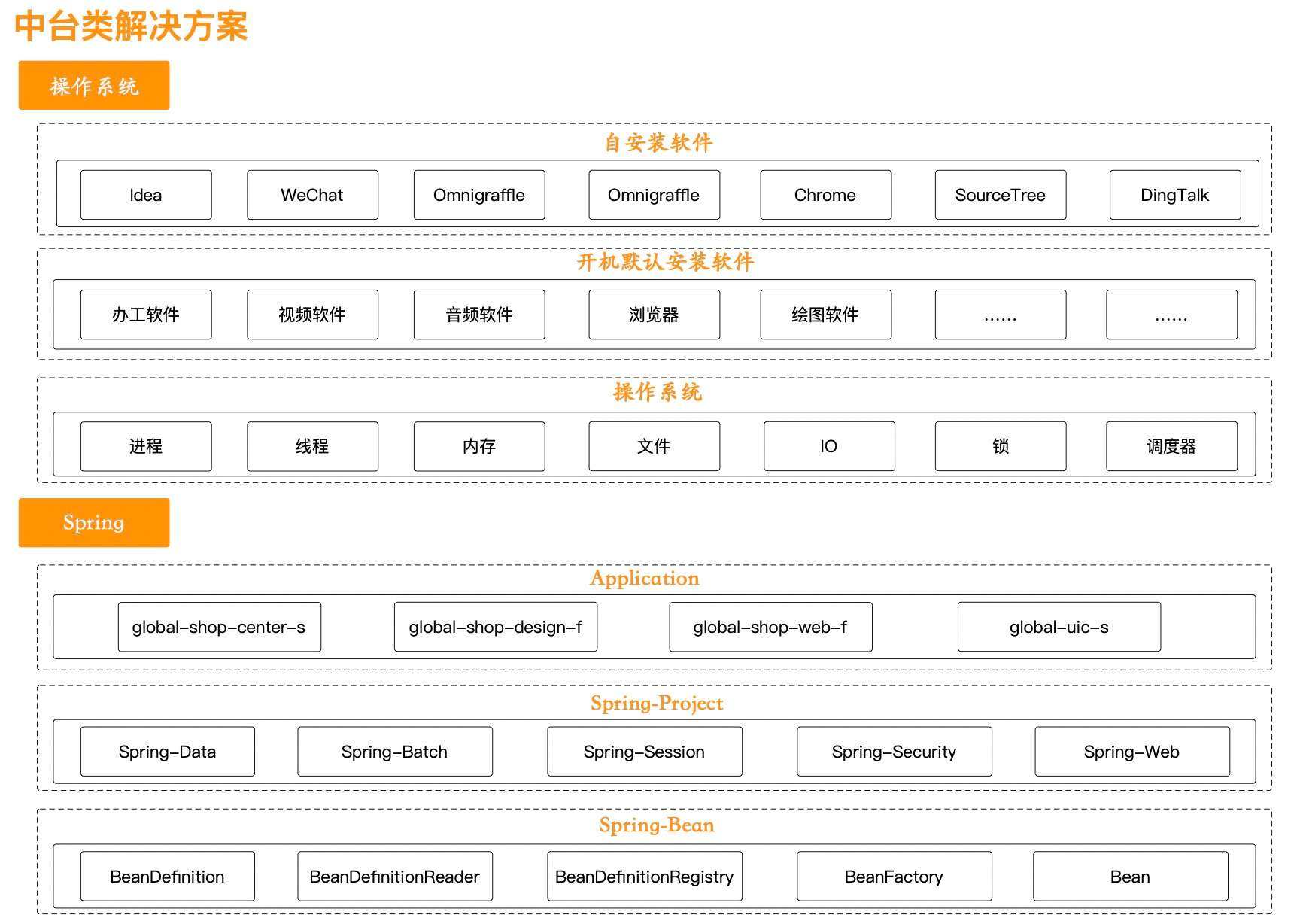Select the orange 操作系统 label button
The image size is (1297, 924).
click(94, 86)
